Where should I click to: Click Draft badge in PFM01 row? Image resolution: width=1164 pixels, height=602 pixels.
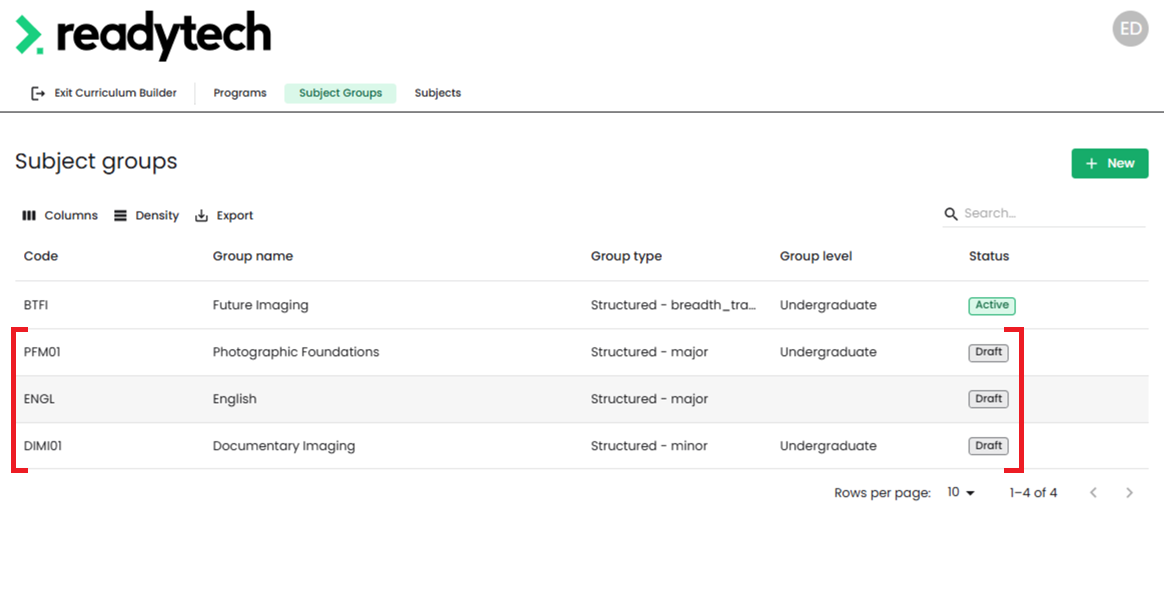pyautogui.click(x=988, y=352)
